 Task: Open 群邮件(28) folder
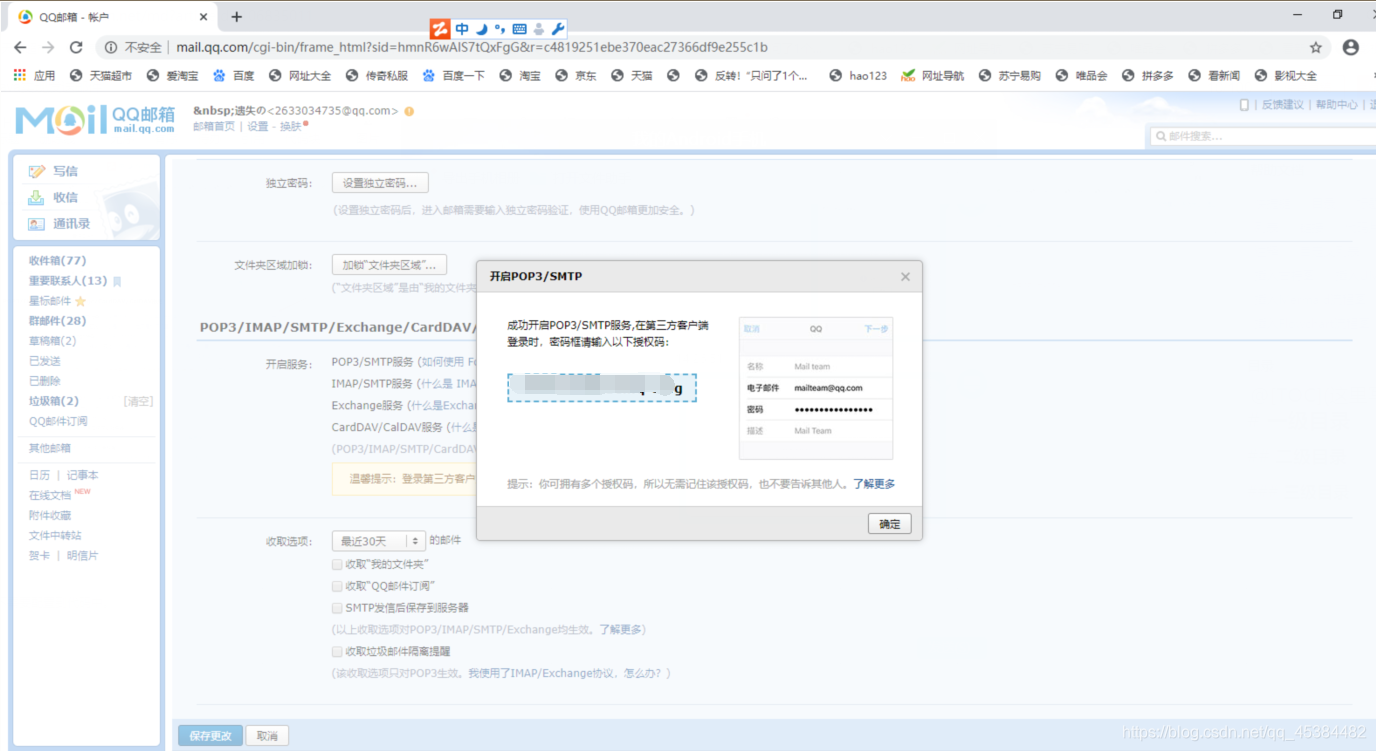(x=57, y=321)
